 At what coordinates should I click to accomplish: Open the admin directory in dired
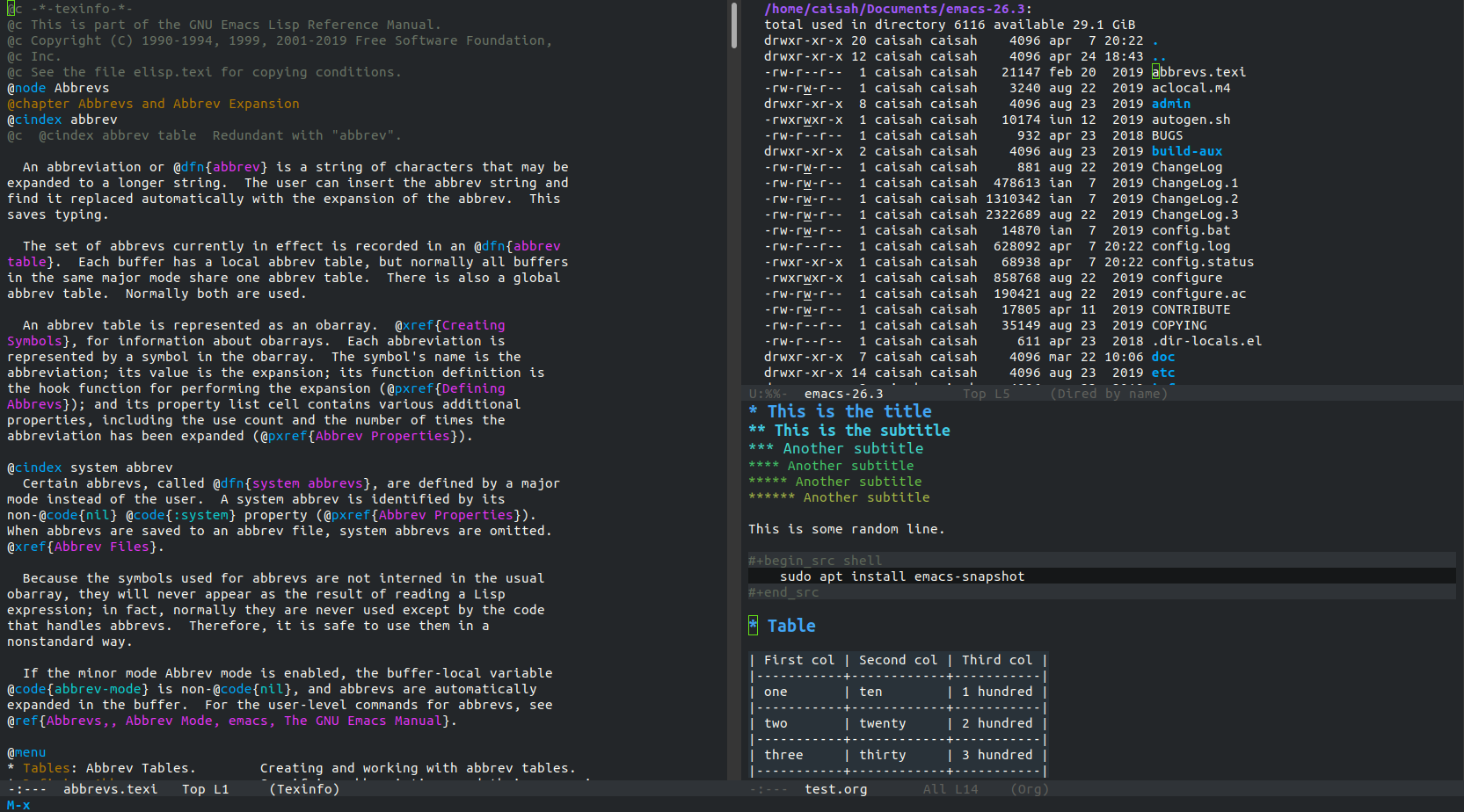click(x=1170, y=104)
